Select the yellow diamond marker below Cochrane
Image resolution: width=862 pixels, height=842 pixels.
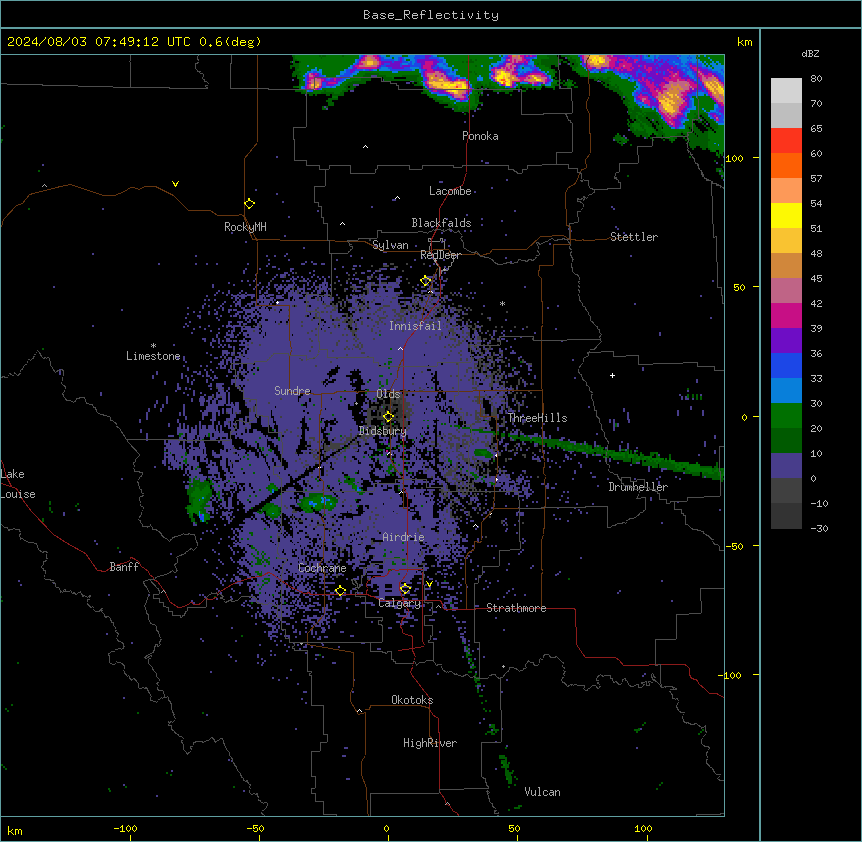point(340,590)
